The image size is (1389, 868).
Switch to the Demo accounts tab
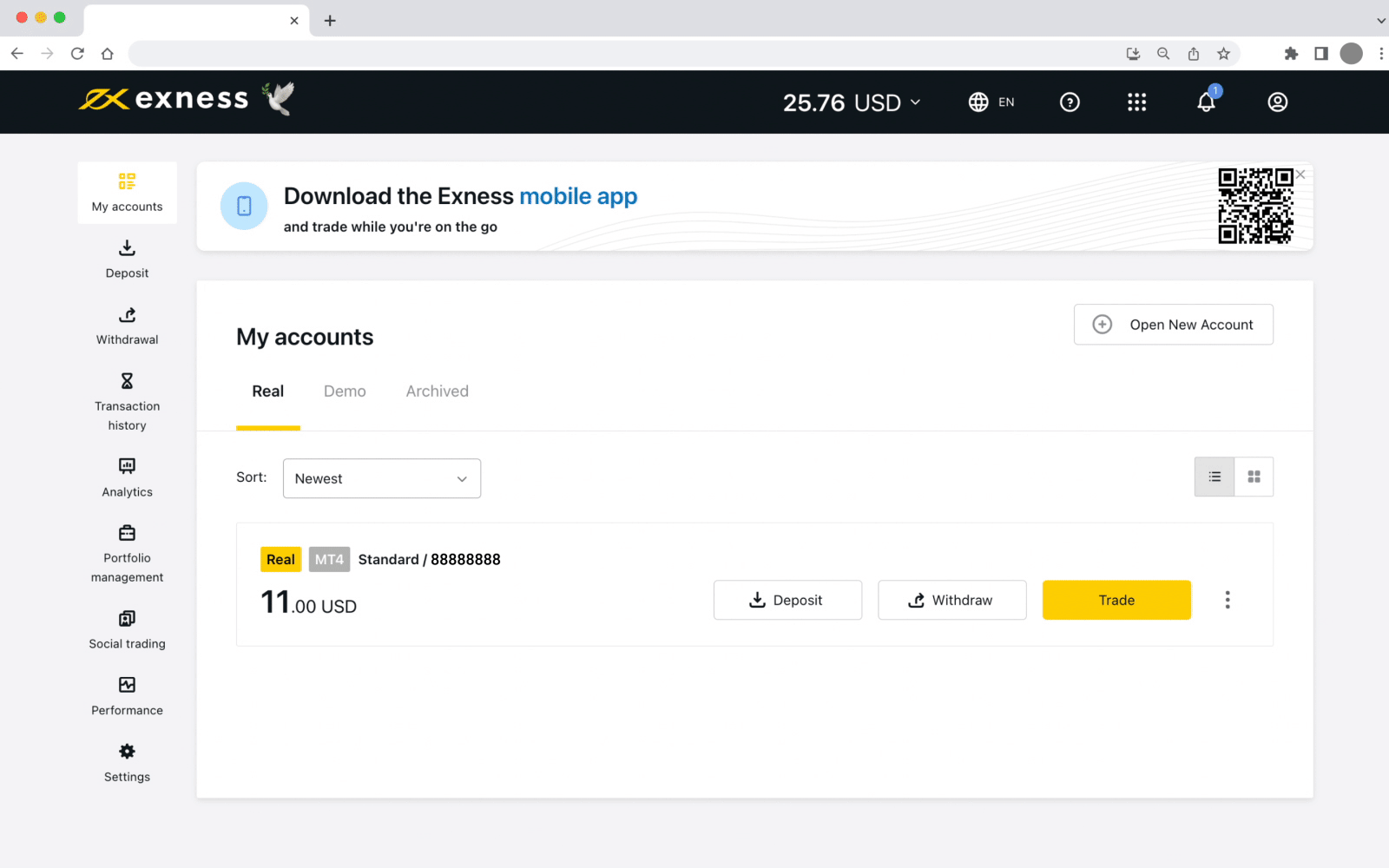(345, 391)
